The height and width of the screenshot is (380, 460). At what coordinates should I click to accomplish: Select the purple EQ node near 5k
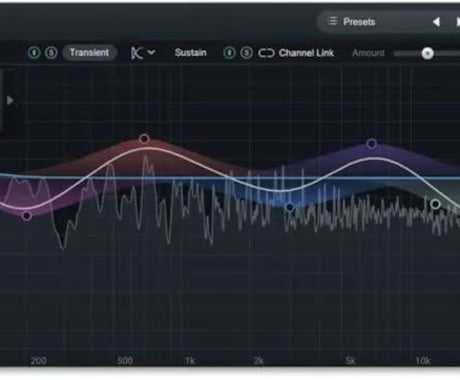[372, 144]
